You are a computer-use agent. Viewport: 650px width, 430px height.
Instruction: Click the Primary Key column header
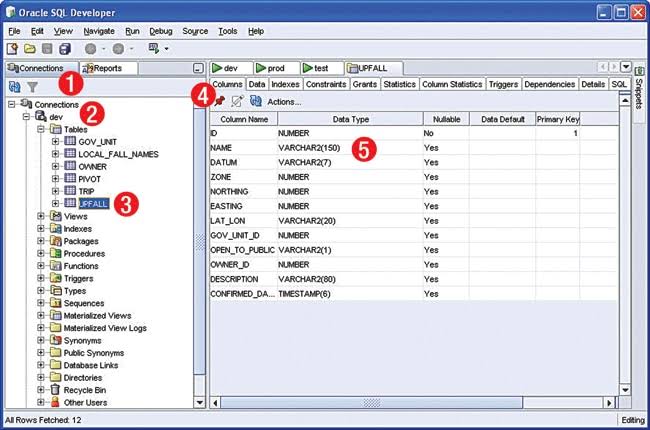558,119
